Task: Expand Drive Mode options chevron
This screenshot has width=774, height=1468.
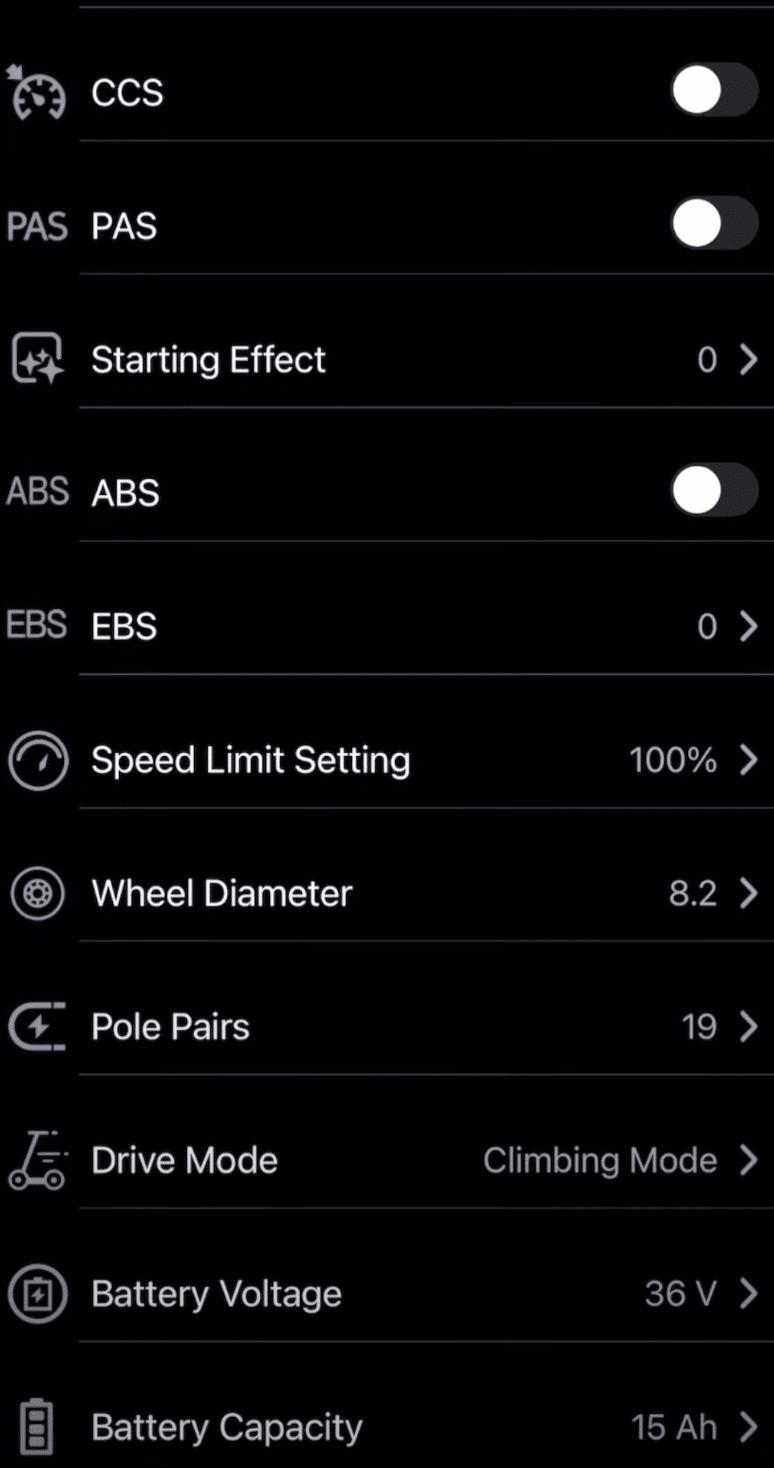Action: tap(748, 1160)
